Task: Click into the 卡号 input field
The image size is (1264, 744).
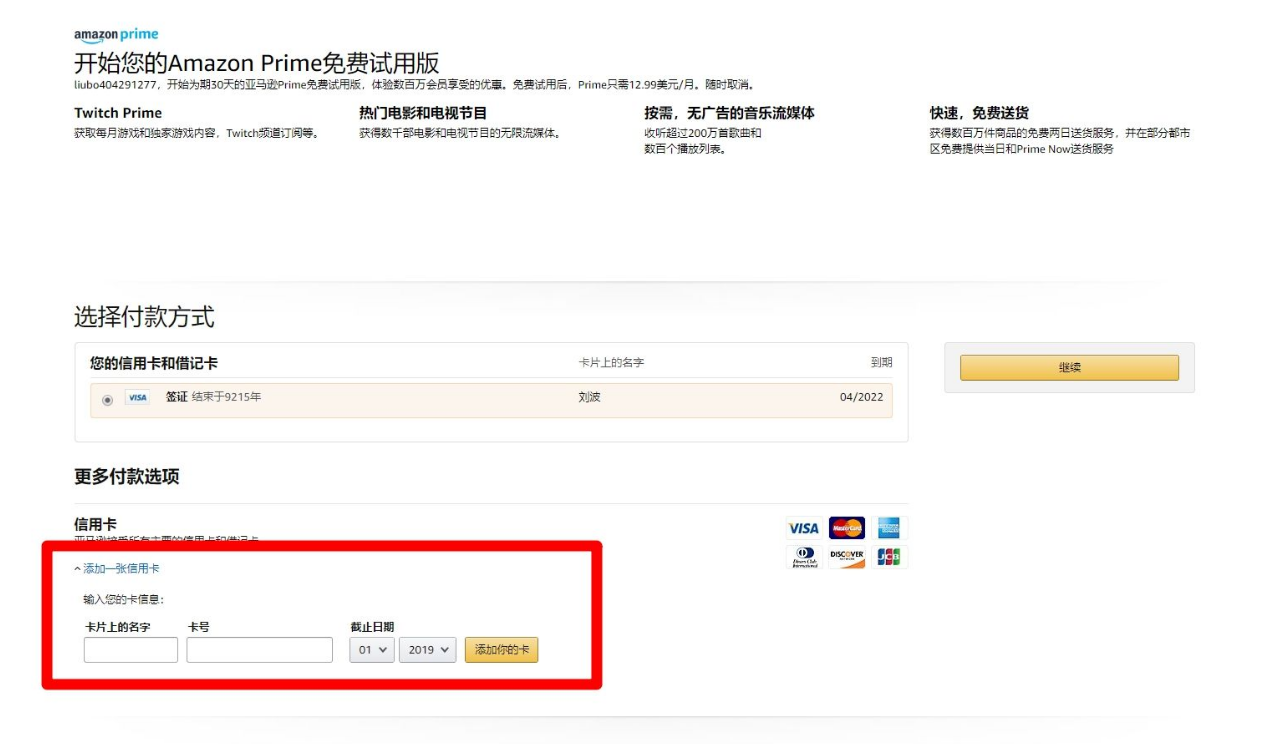Action: click(258, 649)
